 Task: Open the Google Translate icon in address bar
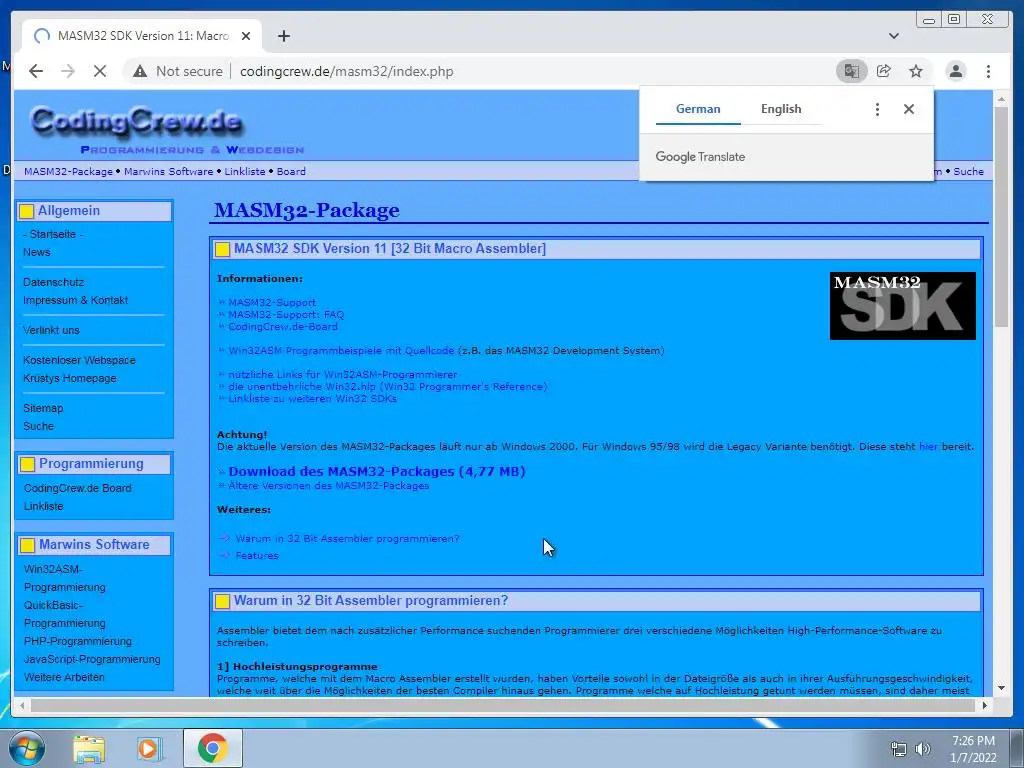pyautogui.click(x=852, y=71)
